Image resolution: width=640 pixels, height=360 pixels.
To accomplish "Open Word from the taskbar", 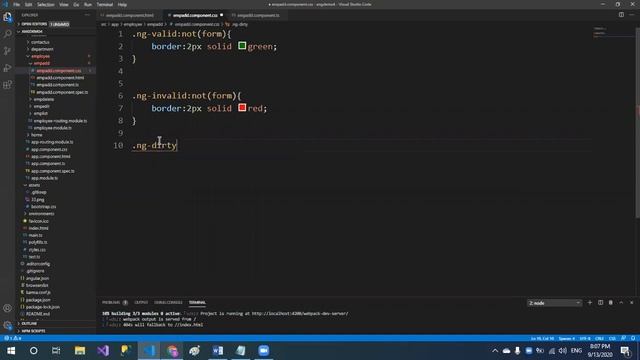I will [x=218, y=351].
